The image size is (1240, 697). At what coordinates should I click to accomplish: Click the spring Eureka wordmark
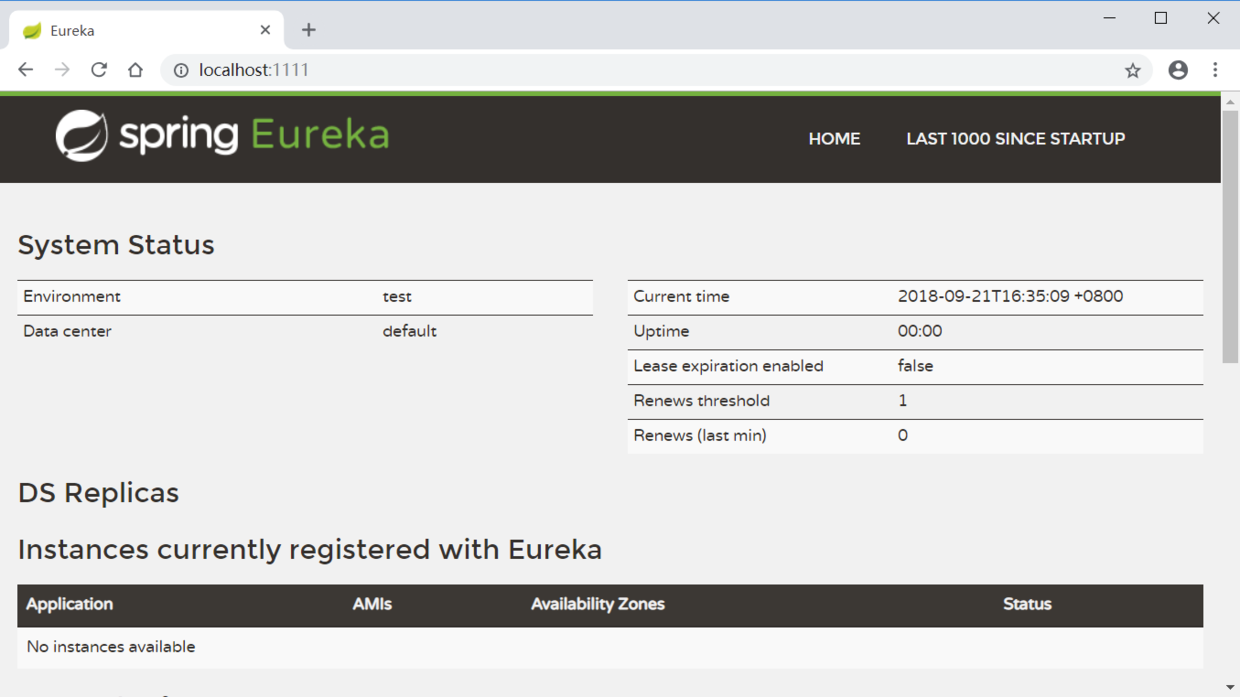(x=254, y=136)
